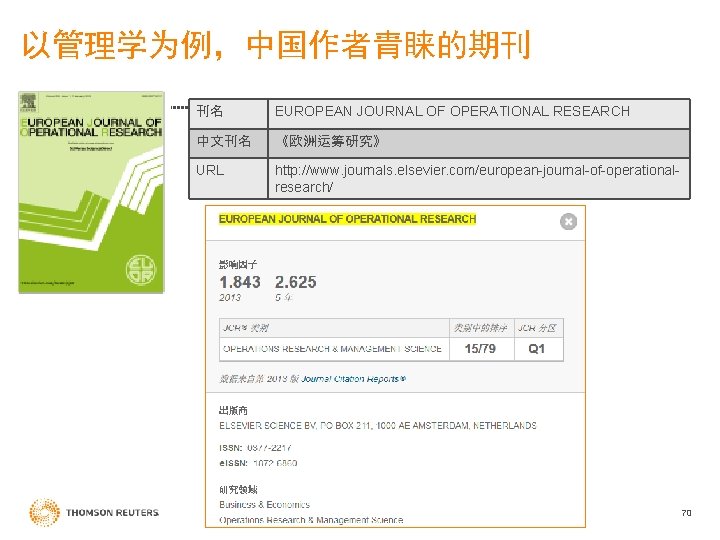Click the ISSN number line
The width and height of the screenshot is (720, 540).
pyautogui.click(x=255, y=447)
